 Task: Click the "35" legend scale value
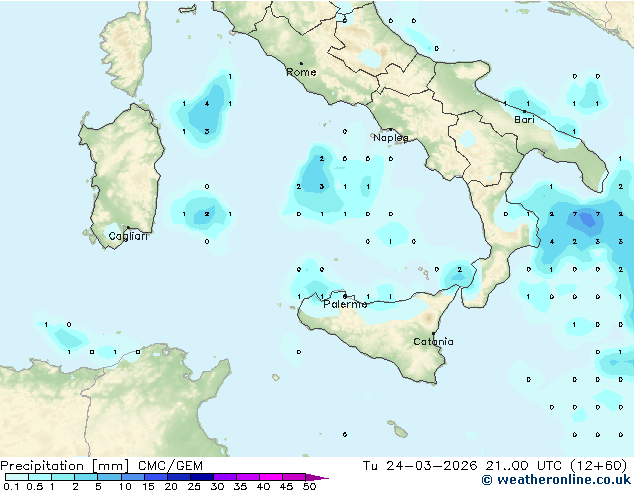tap(241, 486)
